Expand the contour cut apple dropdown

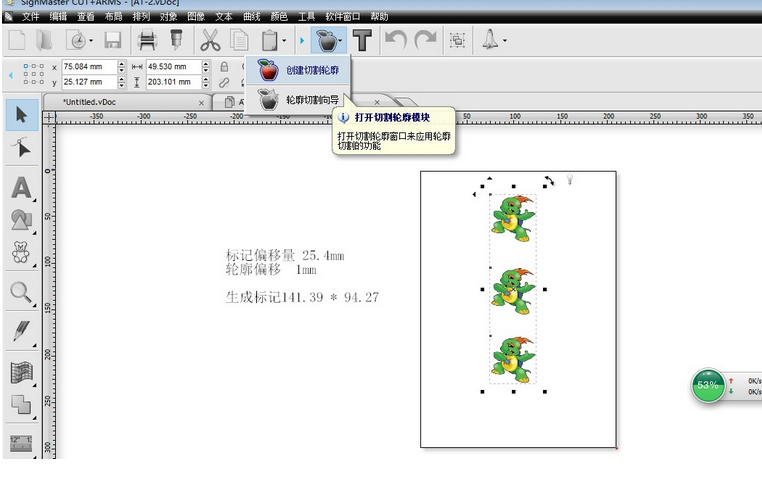point(342,41)
